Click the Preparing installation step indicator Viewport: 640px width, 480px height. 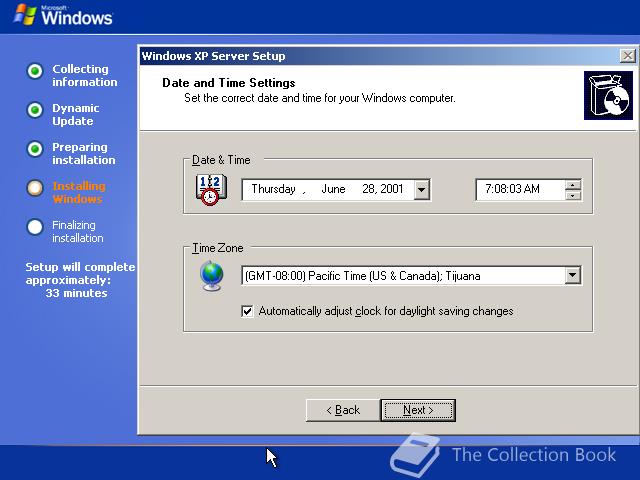click(35, 149)
